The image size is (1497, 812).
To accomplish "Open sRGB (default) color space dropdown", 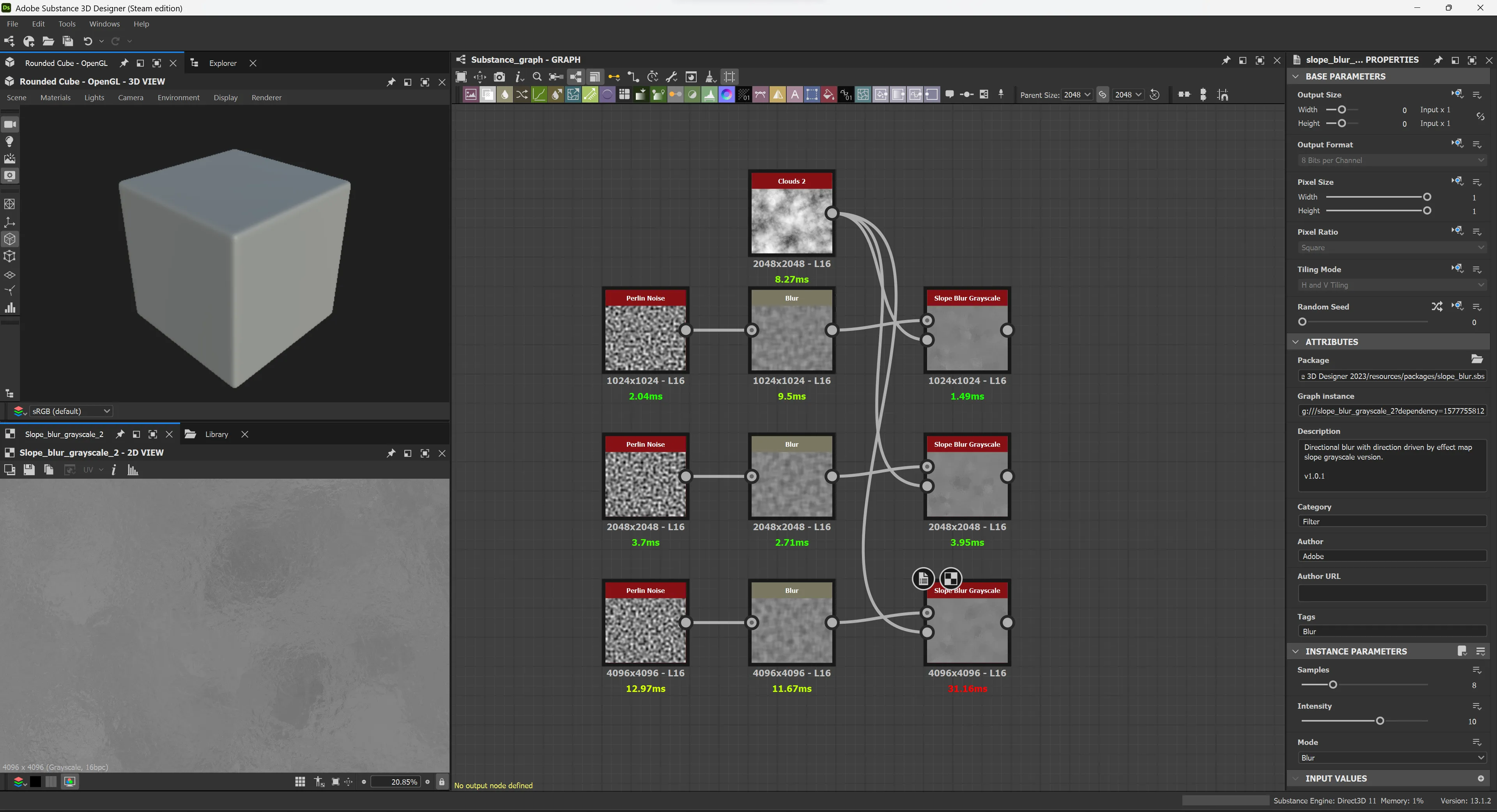I will (x=70, y=411).
